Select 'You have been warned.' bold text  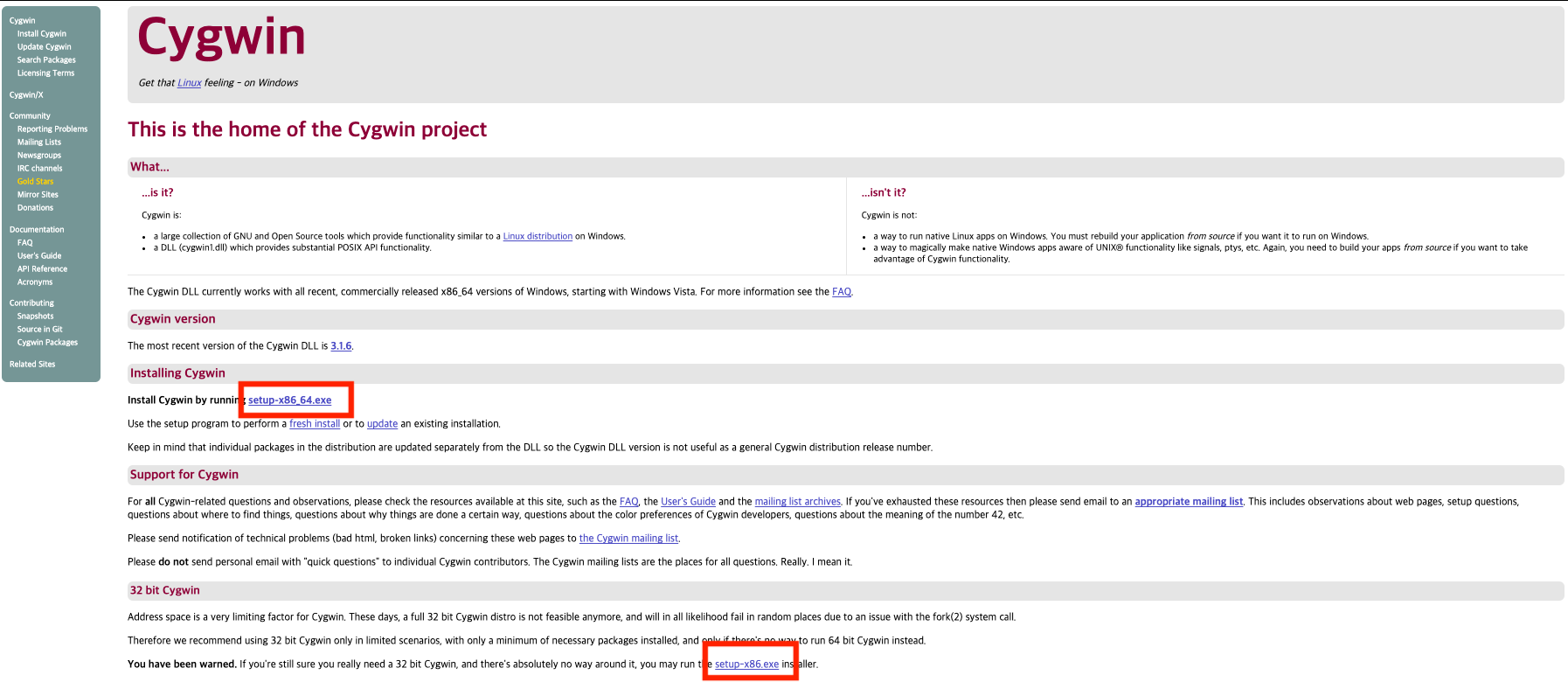(182, 664)
